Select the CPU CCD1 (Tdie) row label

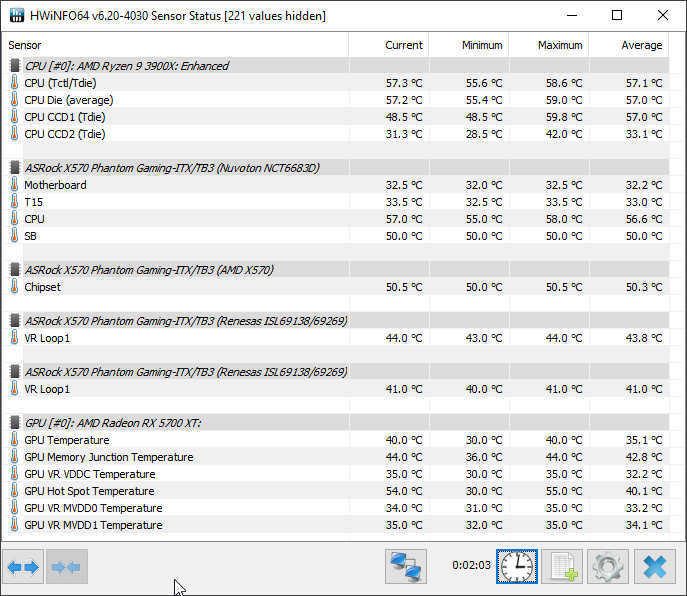pyautogui.click(x=65, y=117)
